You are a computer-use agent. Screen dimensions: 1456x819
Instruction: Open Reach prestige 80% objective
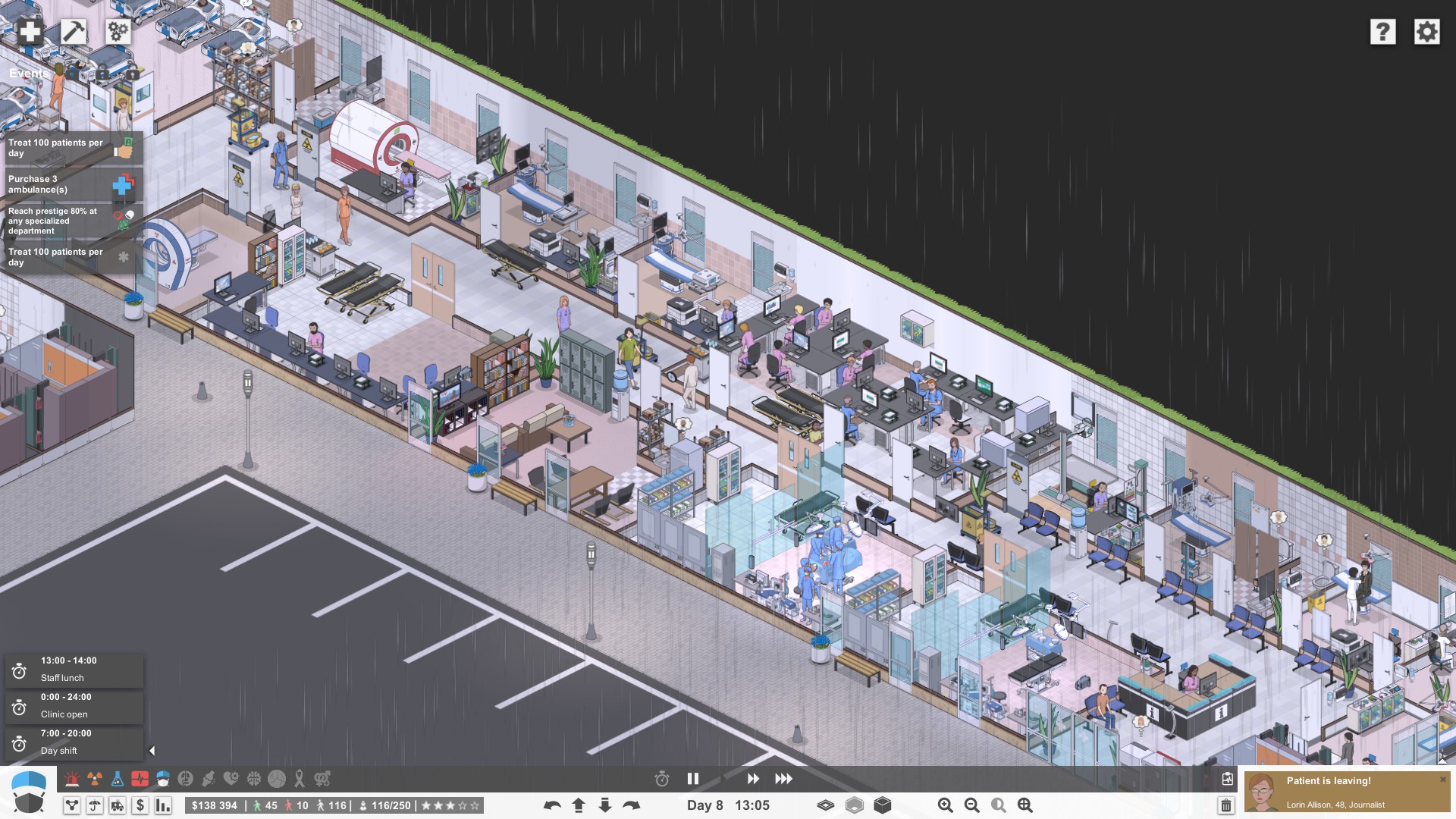click(73, 221)
